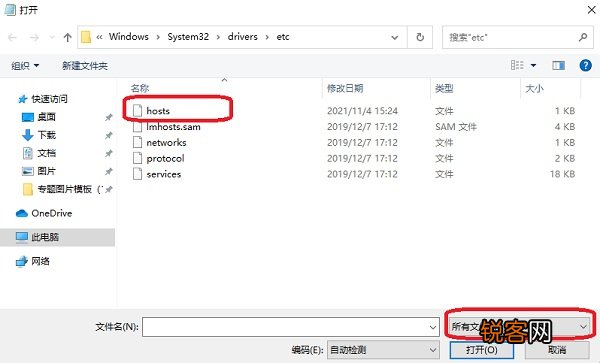This screenshot has width=600, height=363.
Task: Click SAM 文件 type cell
Action: (455, 127)
